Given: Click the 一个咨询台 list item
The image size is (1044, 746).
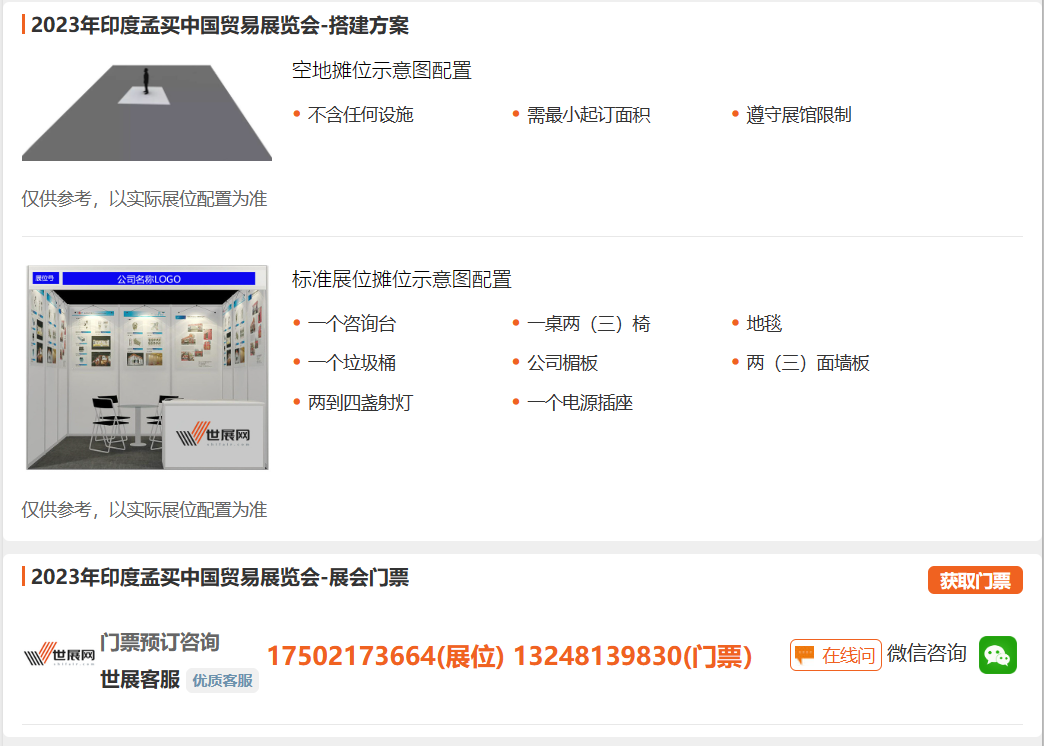Looking at the screenshot, I should [x=352, y=324].
